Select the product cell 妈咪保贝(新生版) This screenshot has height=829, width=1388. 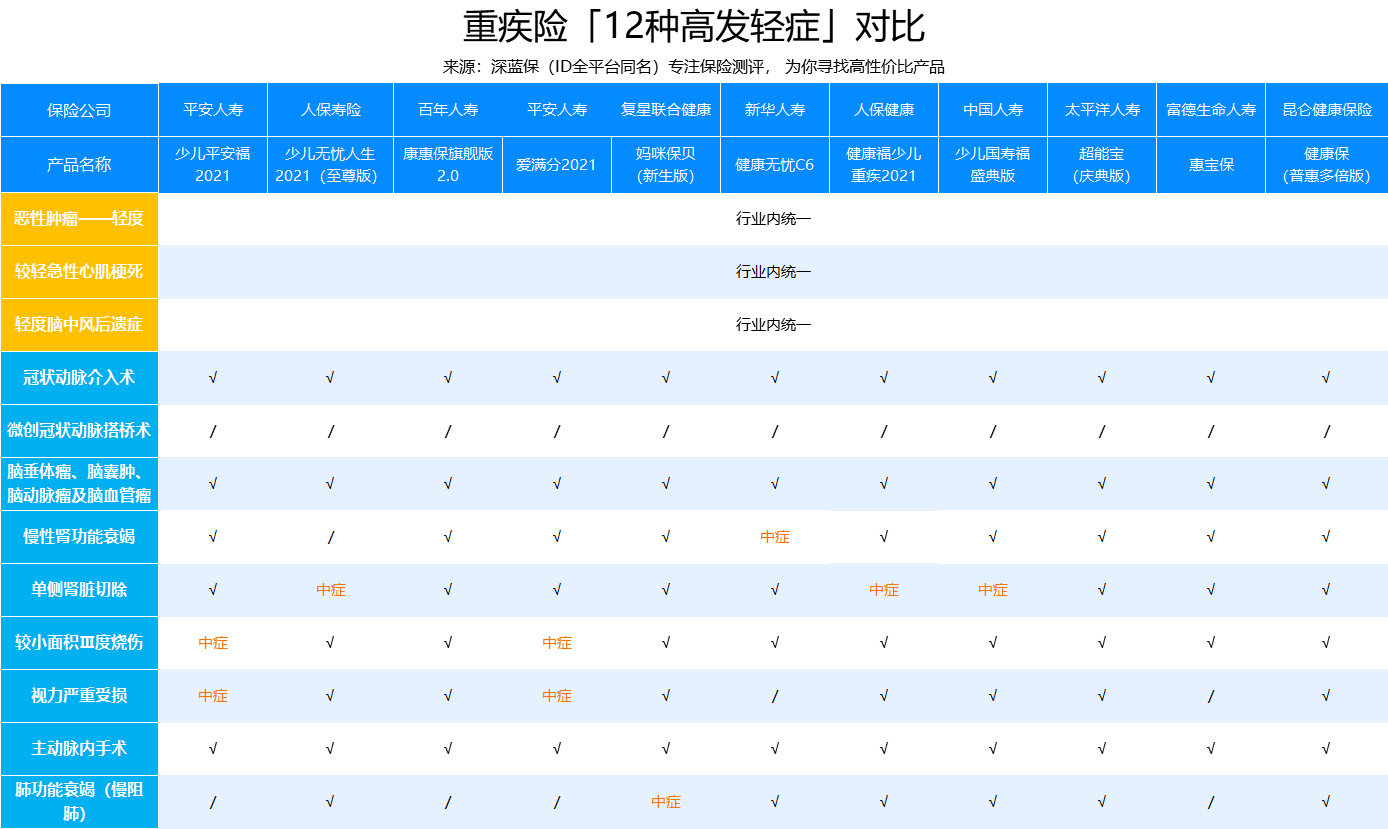click(666, 165)
